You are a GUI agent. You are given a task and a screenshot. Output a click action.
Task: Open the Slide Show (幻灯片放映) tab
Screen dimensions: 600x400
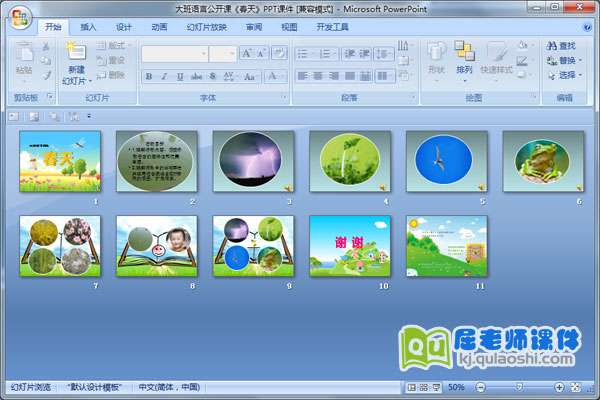pos(207,28)
